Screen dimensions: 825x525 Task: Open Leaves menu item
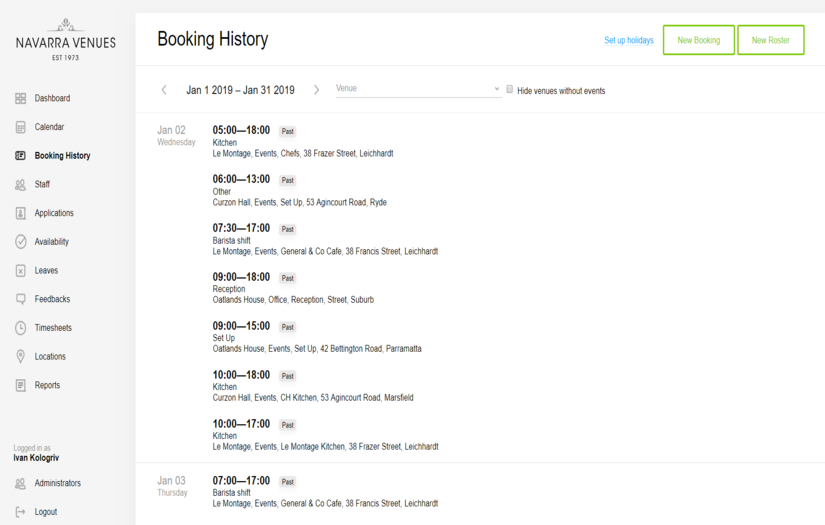(x=46, y=270)
